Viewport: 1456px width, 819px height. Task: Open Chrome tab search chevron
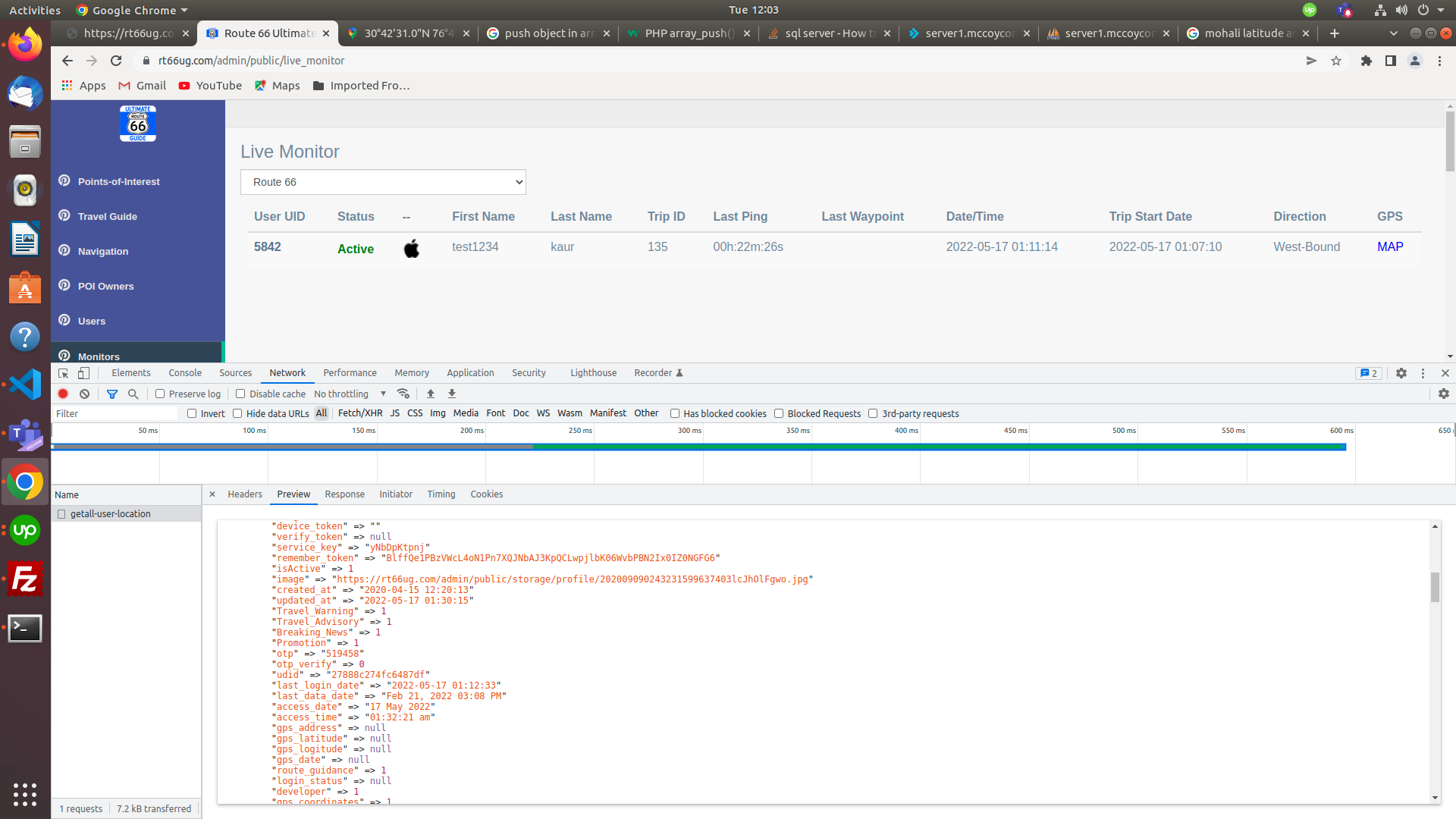tap(1393, 33)
